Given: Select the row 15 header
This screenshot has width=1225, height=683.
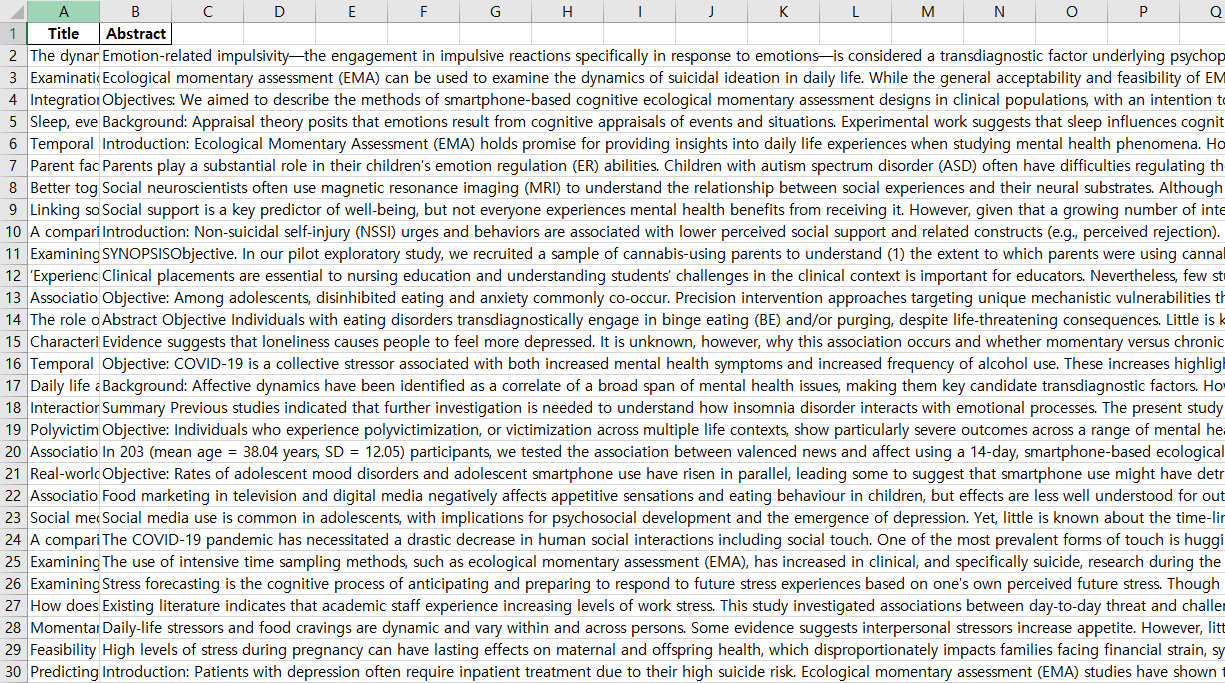Looking at the screenshot, I should click(13, 341).
